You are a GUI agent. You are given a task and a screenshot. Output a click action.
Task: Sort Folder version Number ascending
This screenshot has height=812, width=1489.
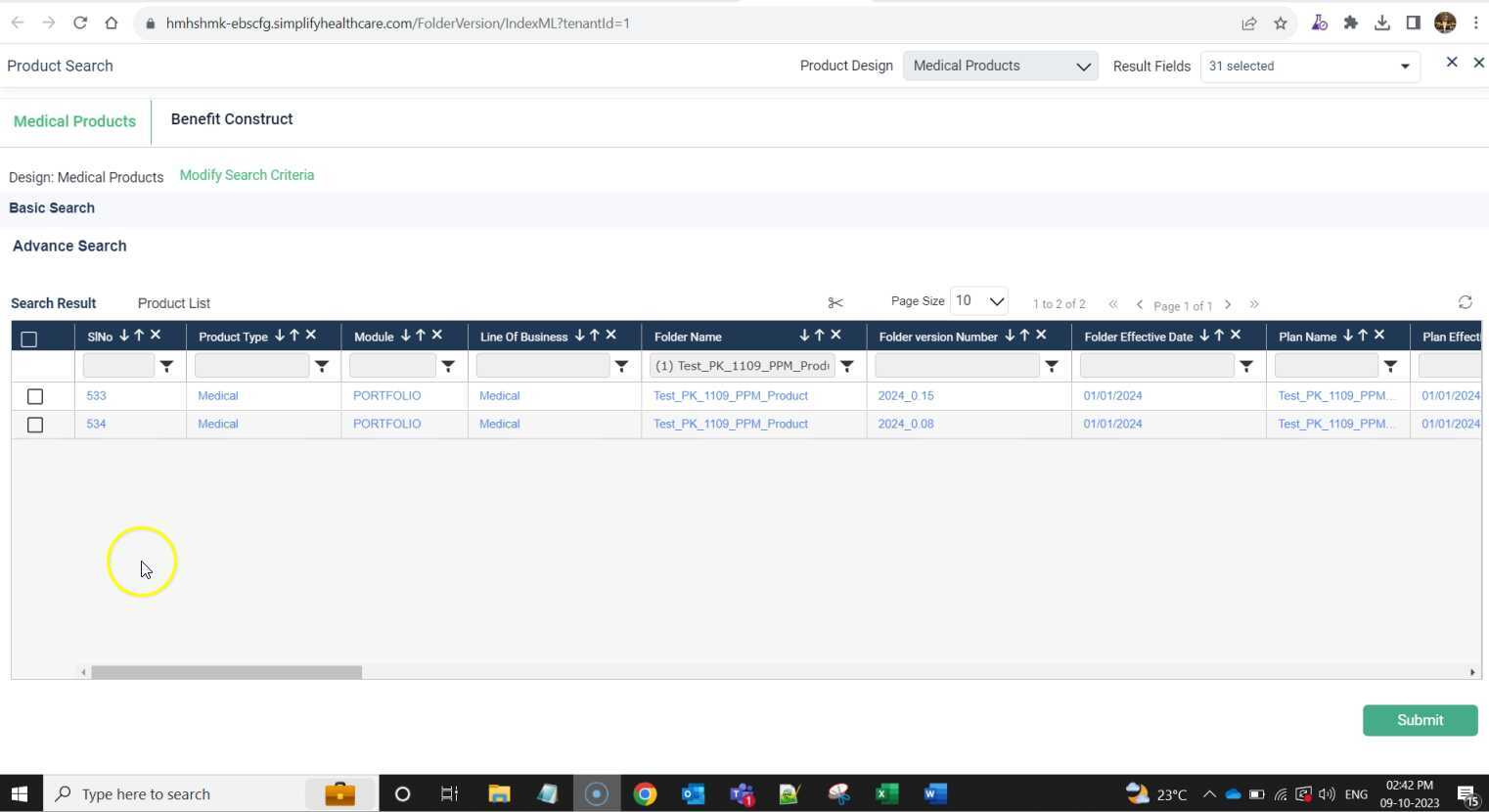[x=1024, y=336]
